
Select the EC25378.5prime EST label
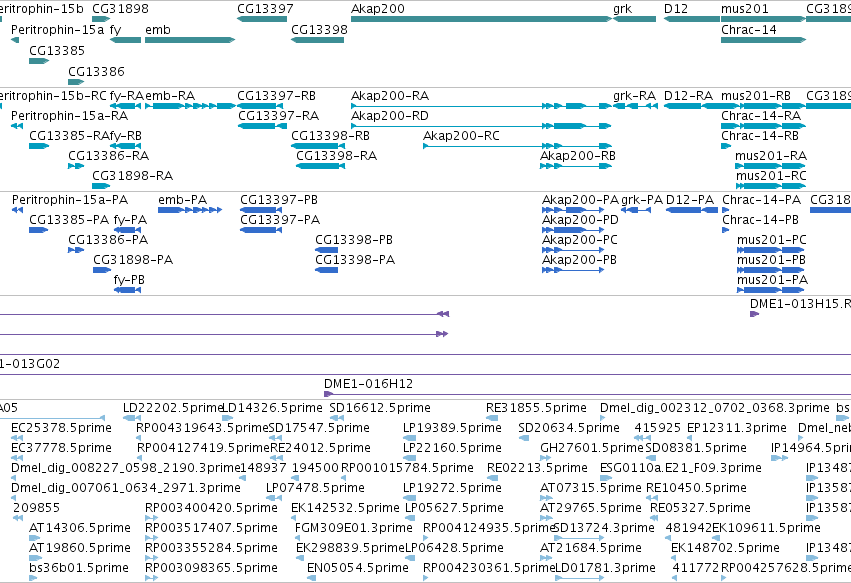pyautogui.click(x=61, y=428)
